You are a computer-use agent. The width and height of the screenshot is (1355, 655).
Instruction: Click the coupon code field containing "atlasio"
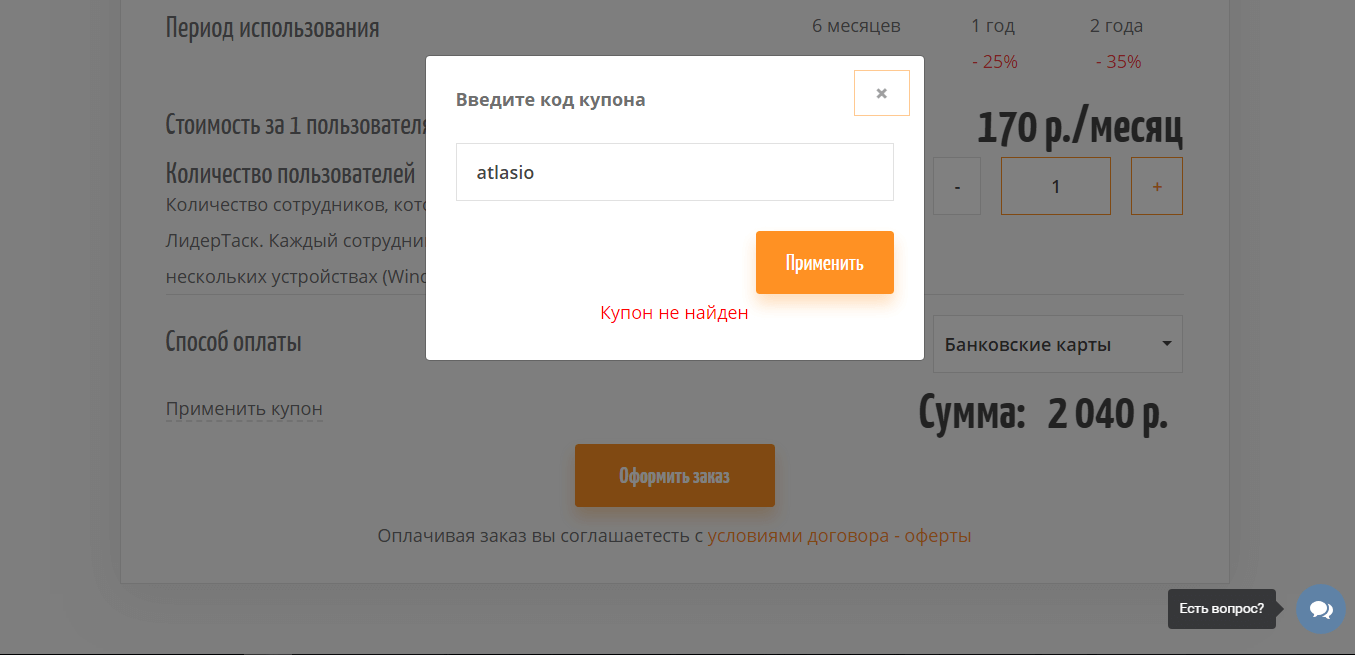(x=674, y=172)
